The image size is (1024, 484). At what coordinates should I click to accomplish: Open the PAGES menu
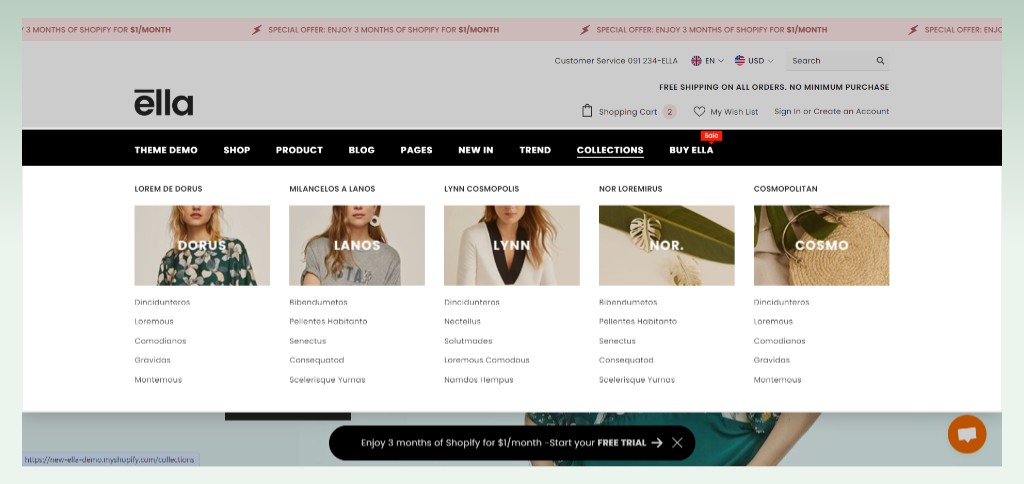coord(416,150)
